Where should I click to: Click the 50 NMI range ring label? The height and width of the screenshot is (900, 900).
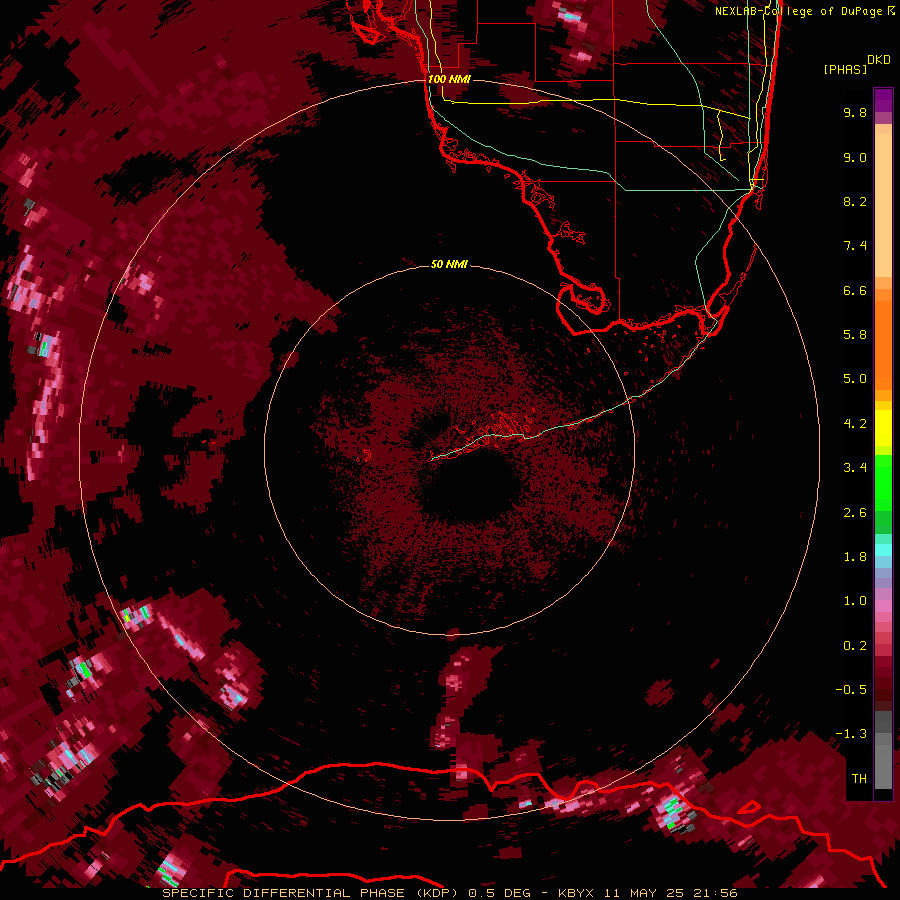tap(449, 264)
